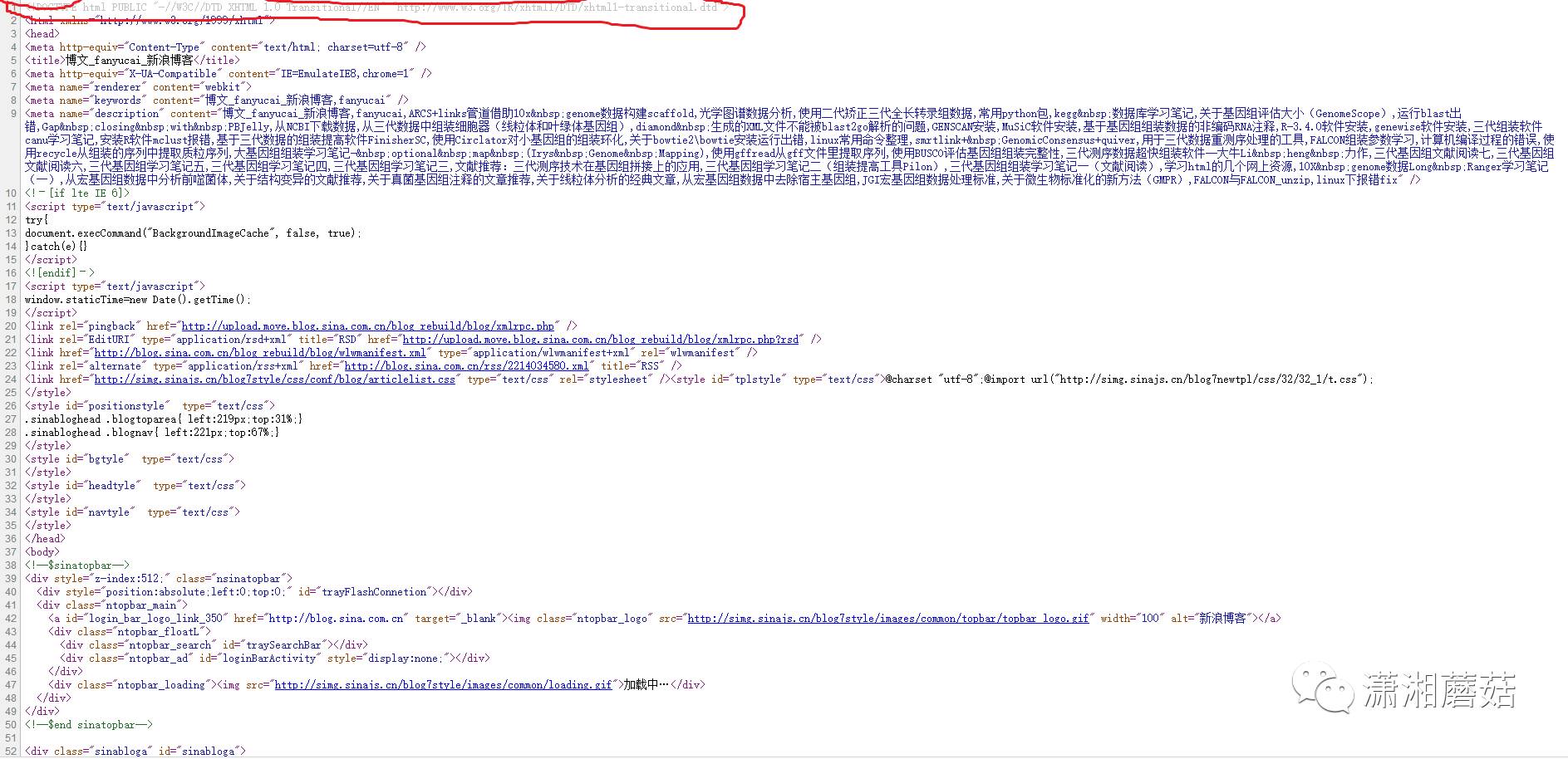The height and width of the screenshot is (759, 1568).
Task: Open the articlelist.css stylesheet link
Action: tap(275, 379)
